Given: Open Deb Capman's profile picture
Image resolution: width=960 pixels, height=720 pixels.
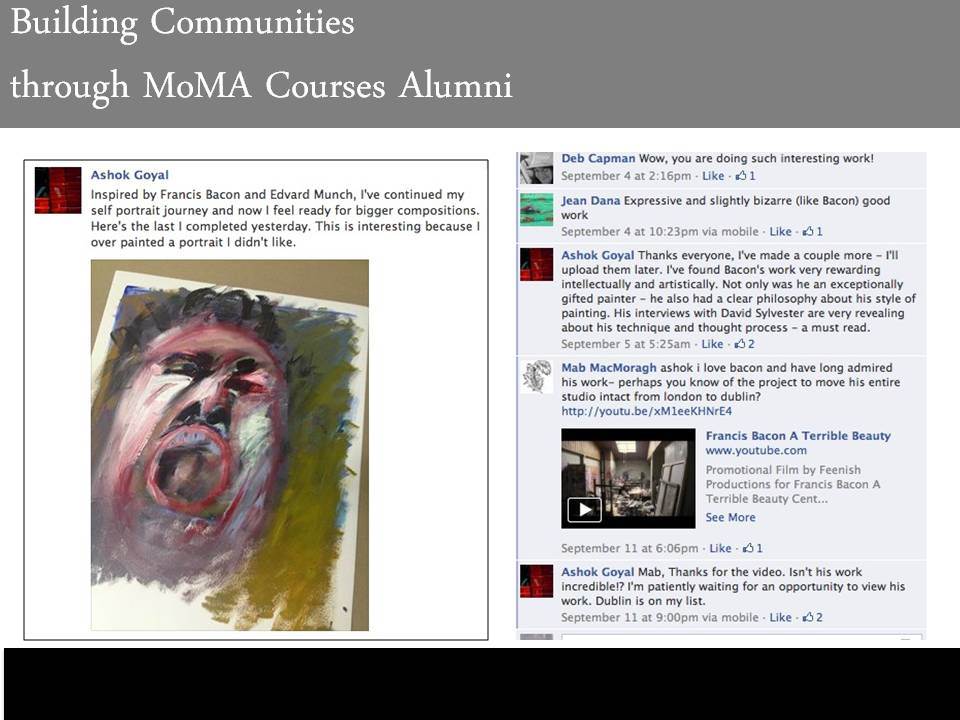Looking at the screenshot, I should [x=536, y=168].
